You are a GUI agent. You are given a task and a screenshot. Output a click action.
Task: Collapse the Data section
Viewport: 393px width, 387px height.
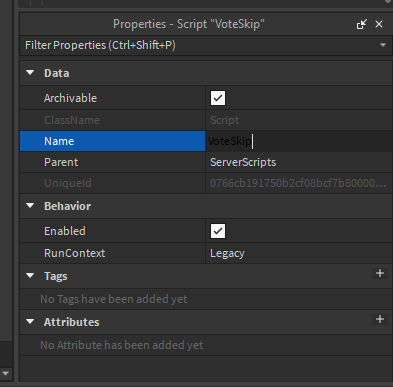pyautogui.click(x=30, y=73)
